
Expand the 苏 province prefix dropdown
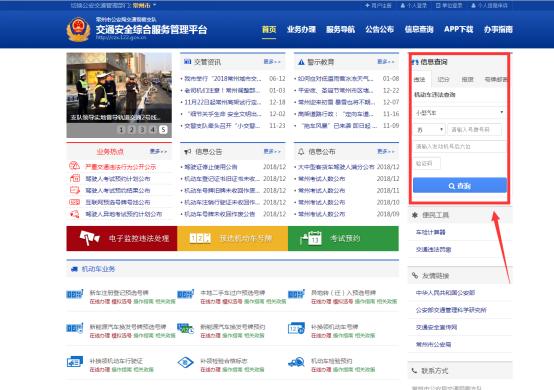click(x=429, y=130)
